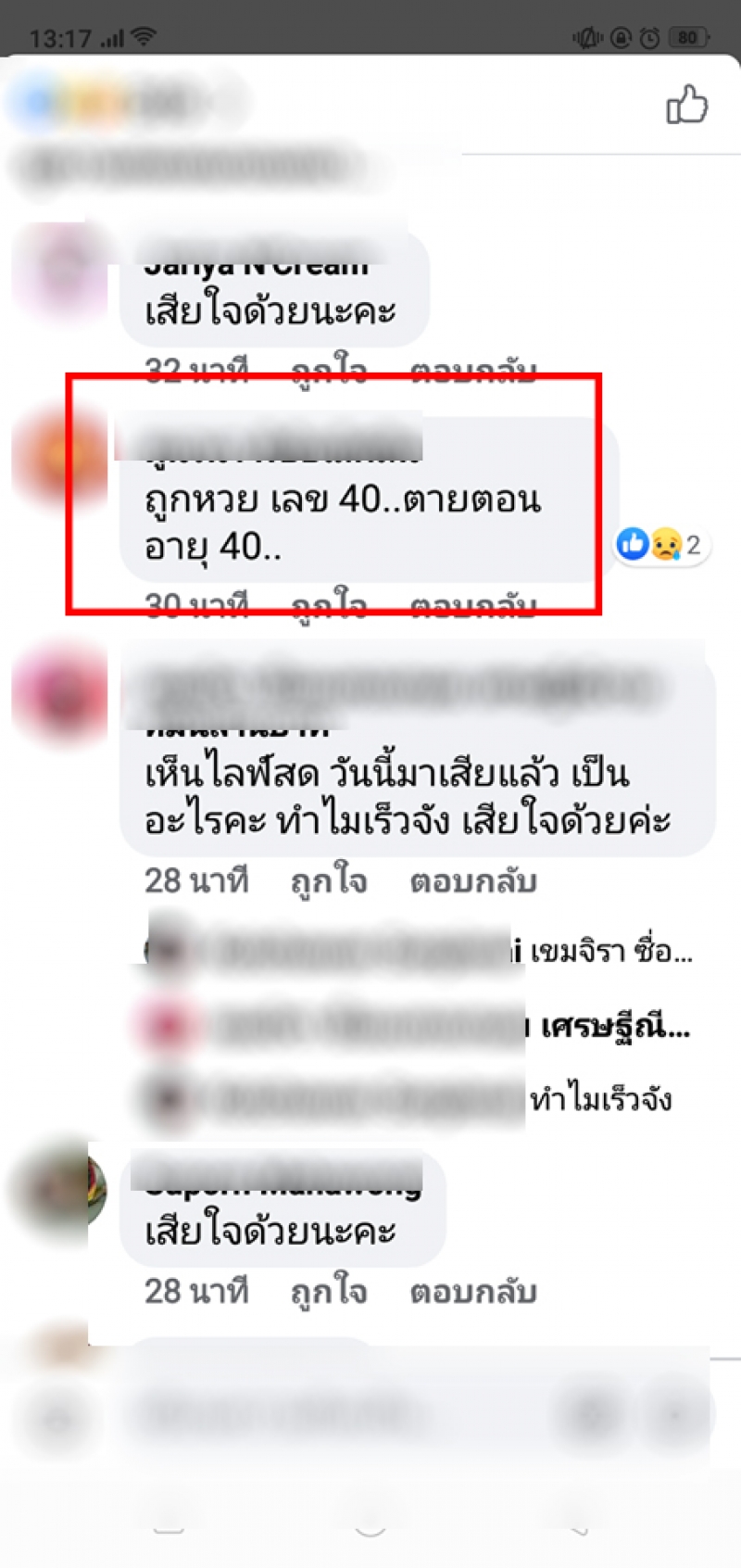
Task: Tap the thumbs-up icon at top right
Action: point(687,105)
